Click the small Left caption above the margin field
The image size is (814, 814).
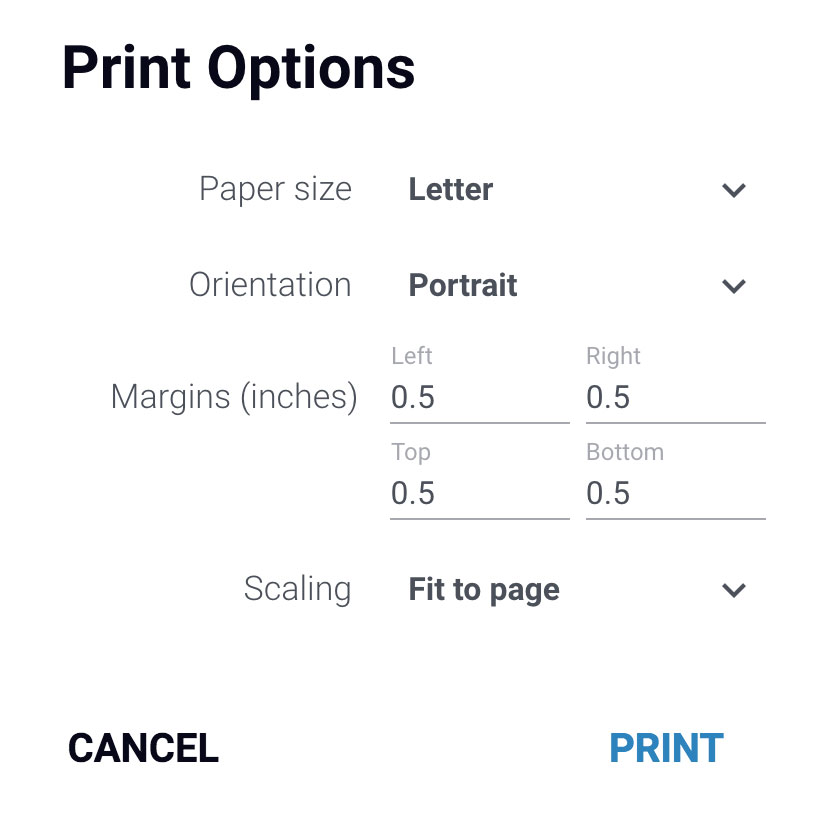tap(412, 356)
